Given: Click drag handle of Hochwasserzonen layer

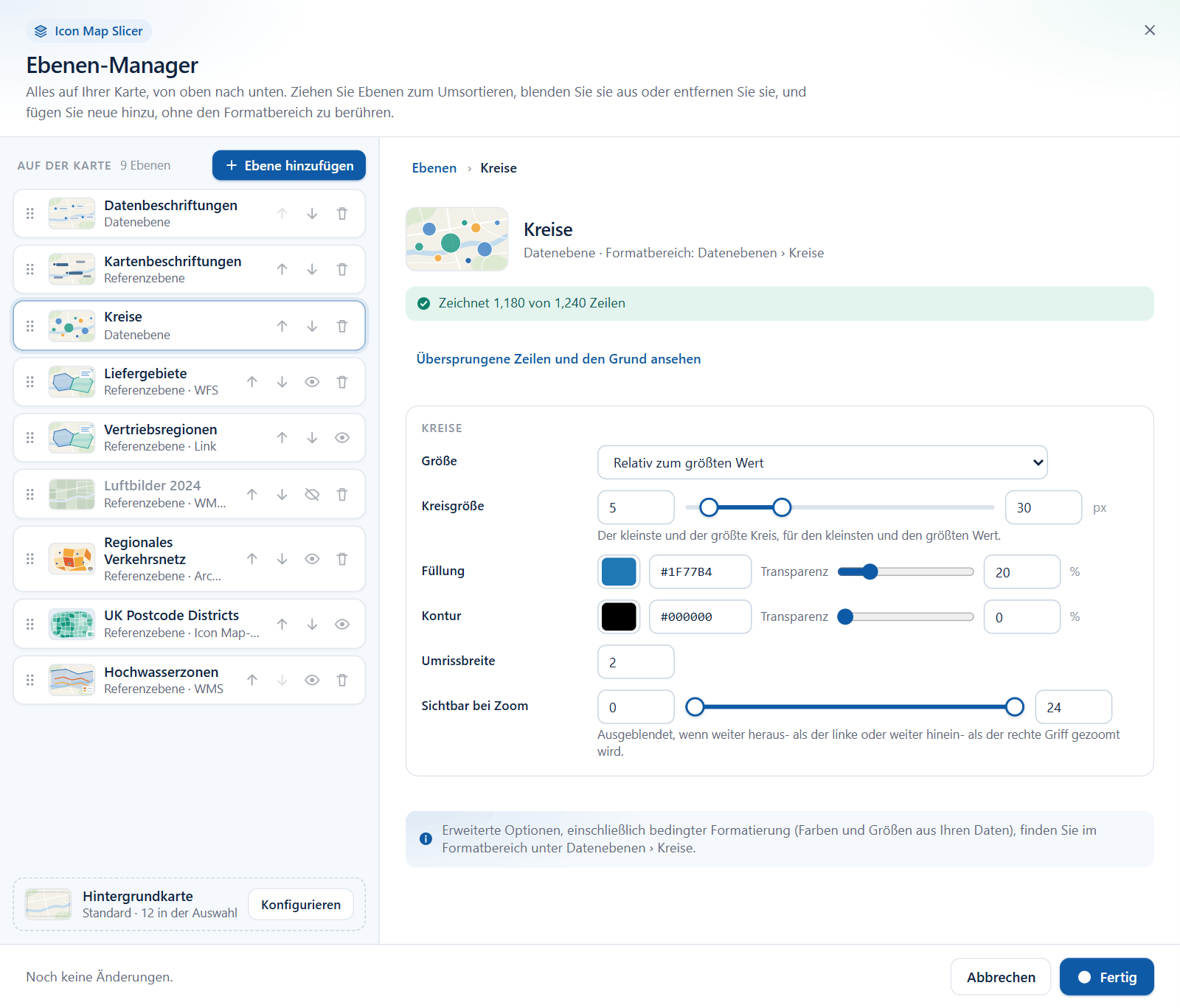Looking at the screenshot, I should 30,681.
